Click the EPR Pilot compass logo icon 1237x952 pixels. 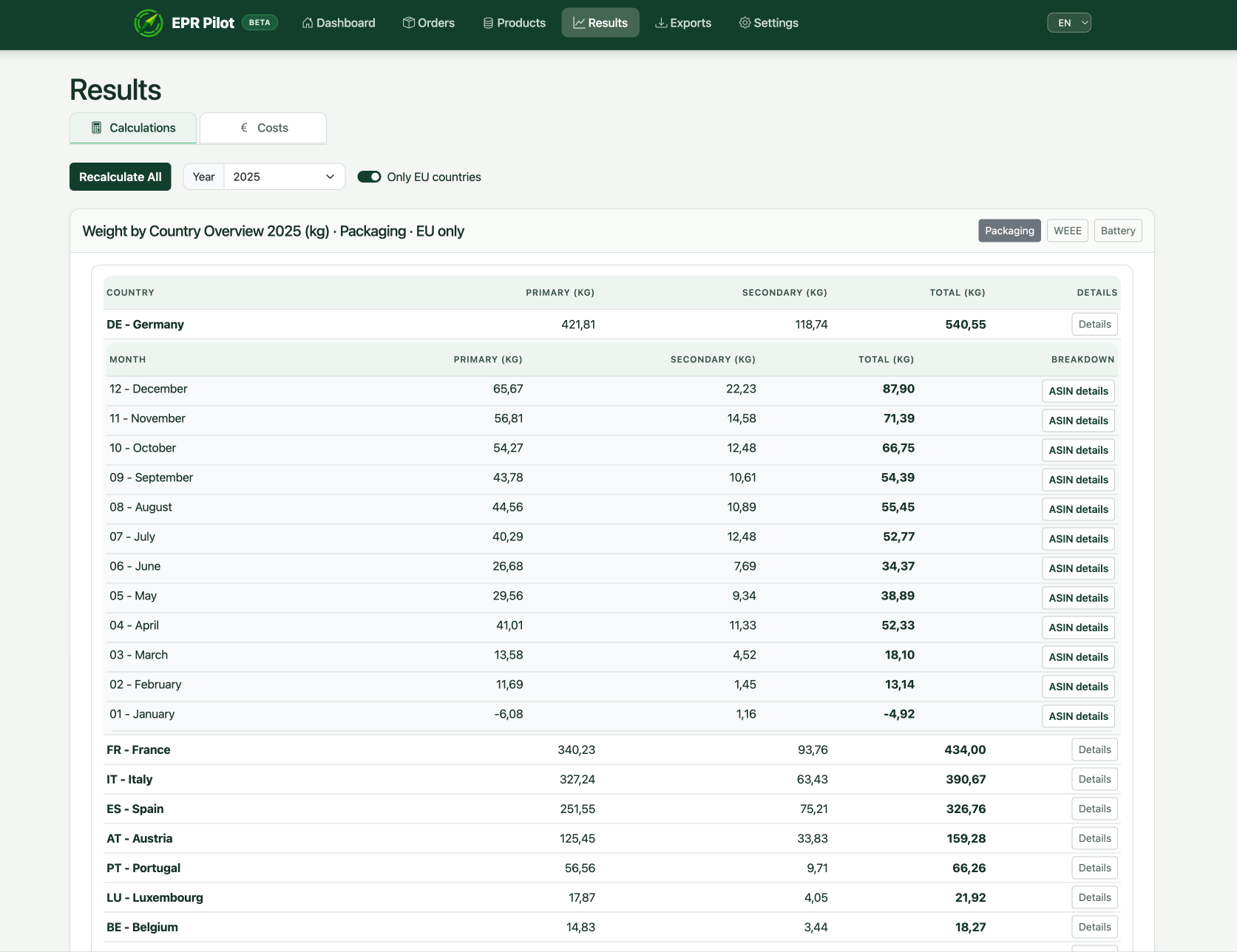(149, 23)
